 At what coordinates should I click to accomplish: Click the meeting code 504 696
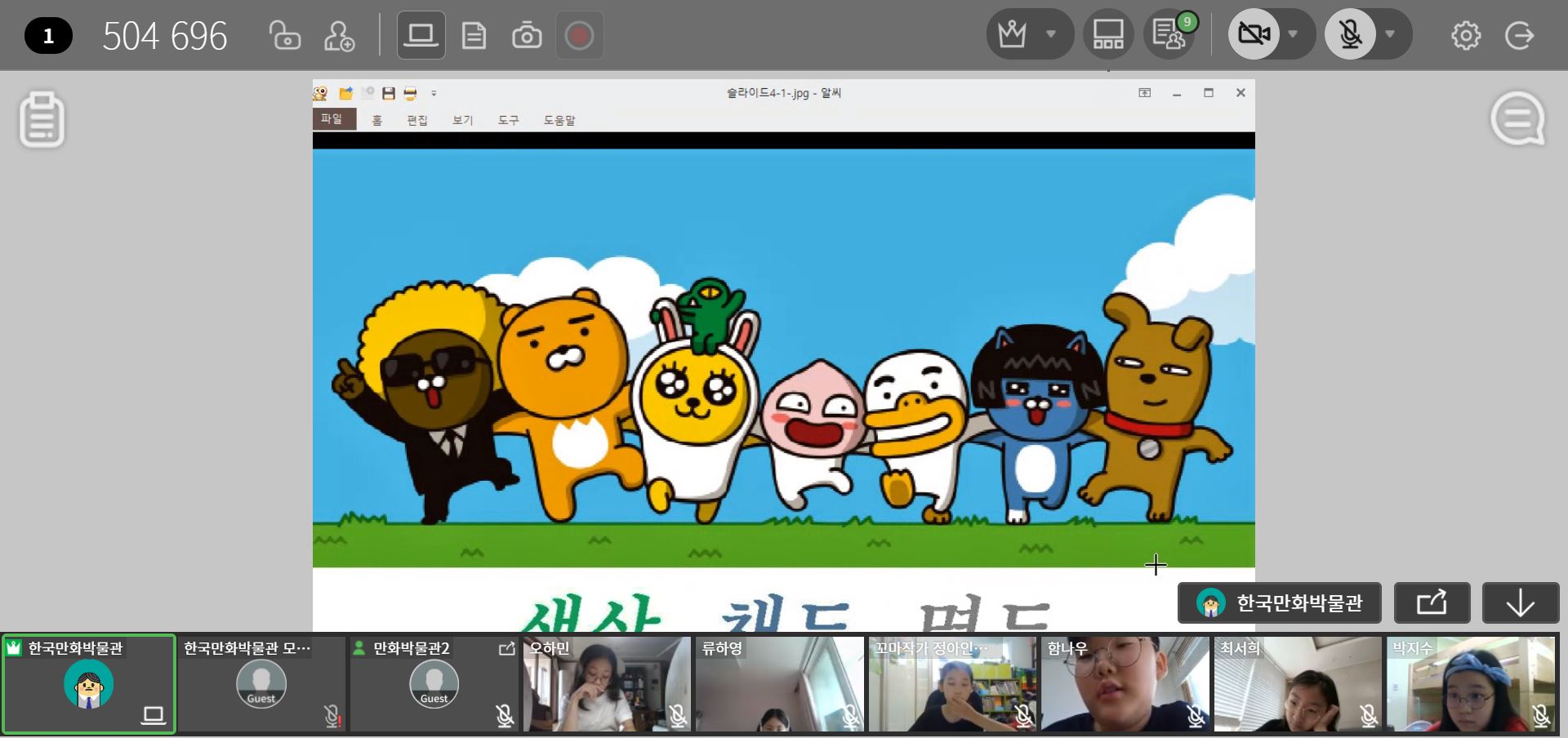(x=165, y=37)
